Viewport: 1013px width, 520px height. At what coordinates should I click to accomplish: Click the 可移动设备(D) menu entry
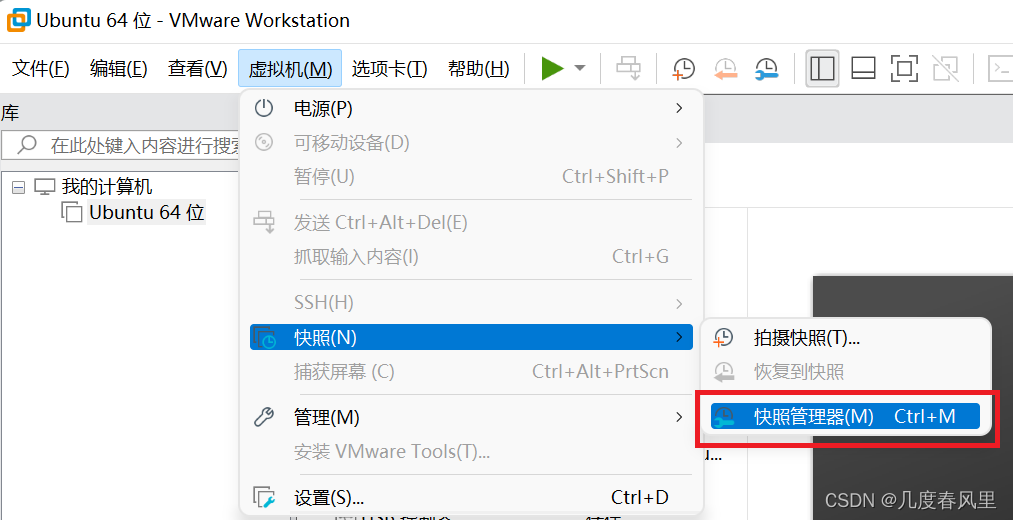click(x=471, y=142)
